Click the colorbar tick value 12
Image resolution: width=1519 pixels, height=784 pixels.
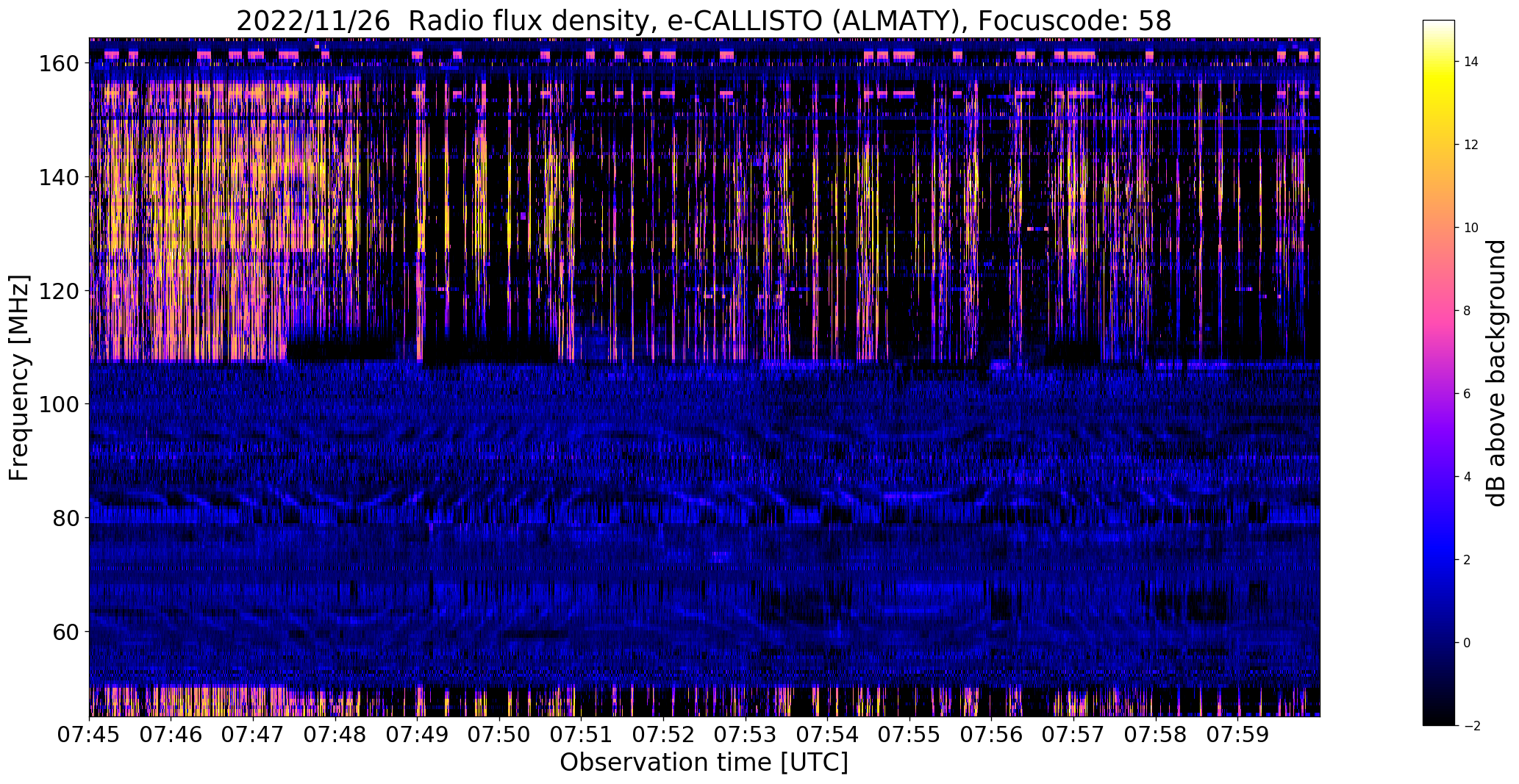[x=1471, y=145]
